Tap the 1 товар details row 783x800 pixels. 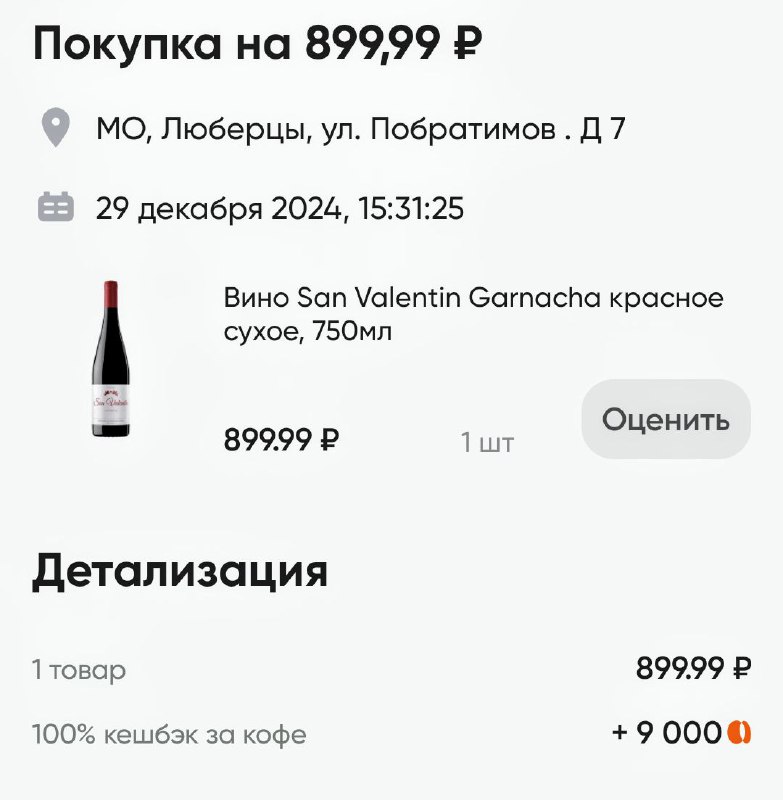click(391, 668)
